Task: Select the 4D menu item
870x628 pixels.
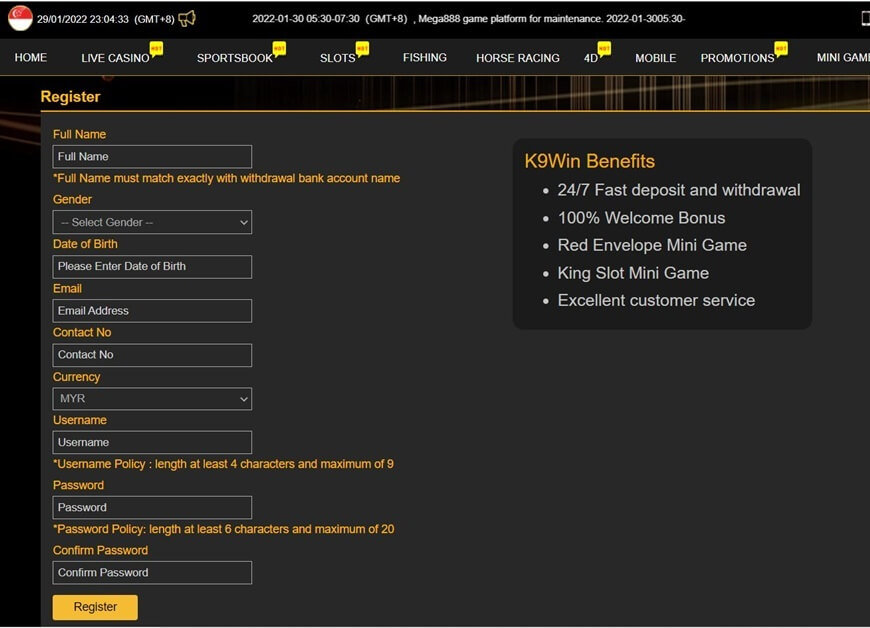Action: point(590,58)
